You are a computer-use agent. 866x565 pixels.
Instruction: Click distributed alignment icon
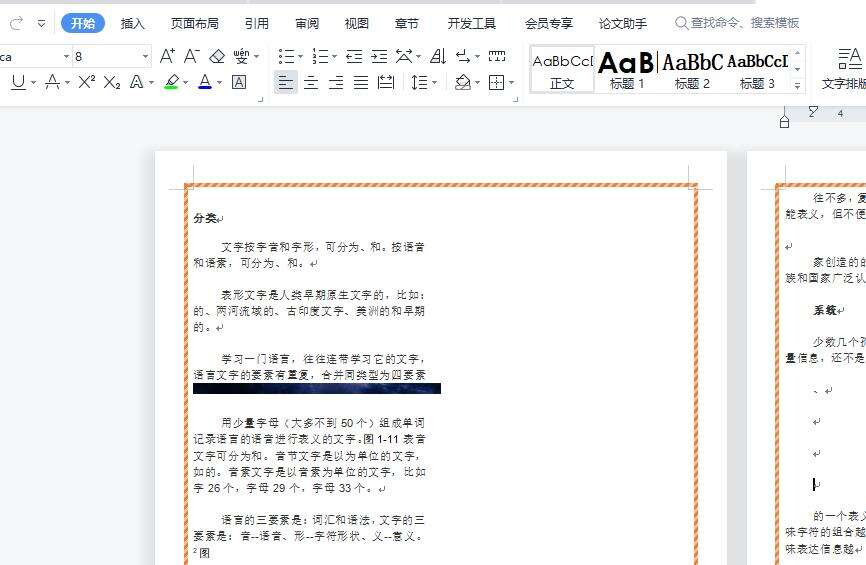(x=386, y=82)
